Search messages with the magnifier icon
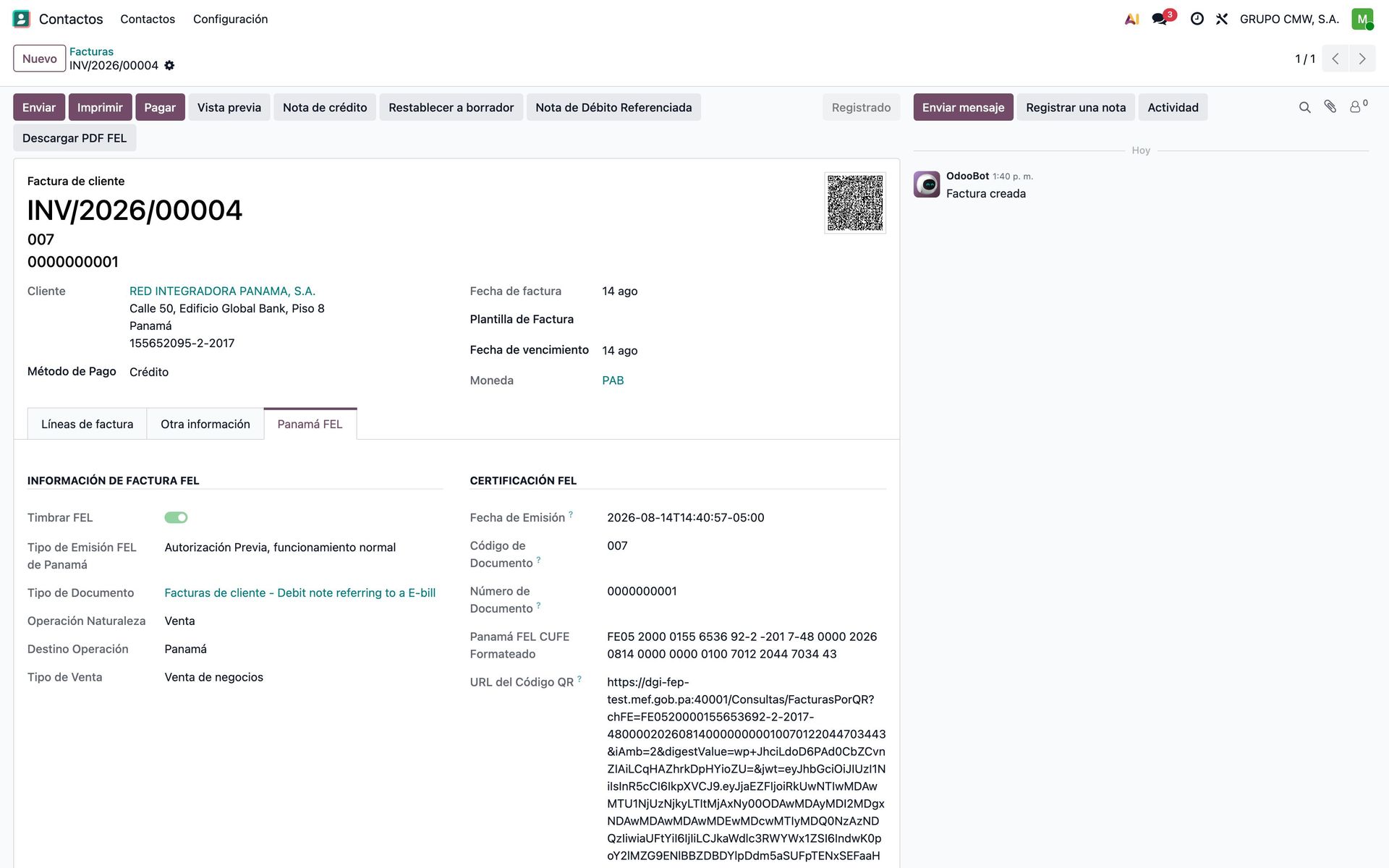The width and height of the screenshot is (1389, 868). point(1304,107)
